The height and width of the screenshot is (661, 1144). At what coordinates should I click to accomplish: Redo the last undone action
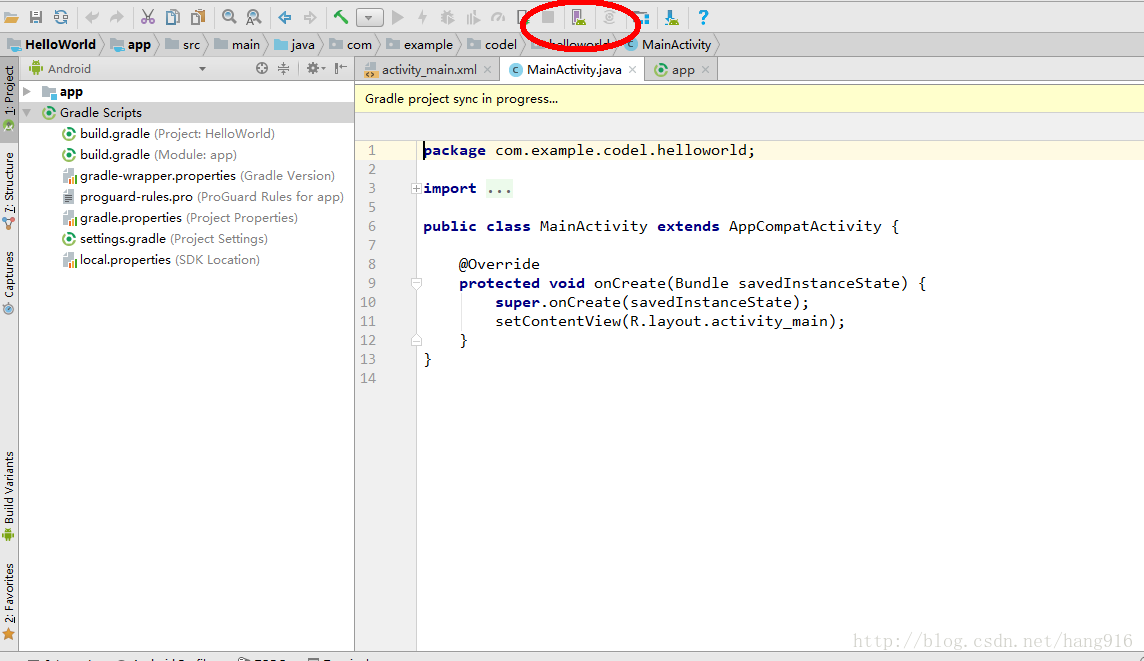[x=117, y=17]
